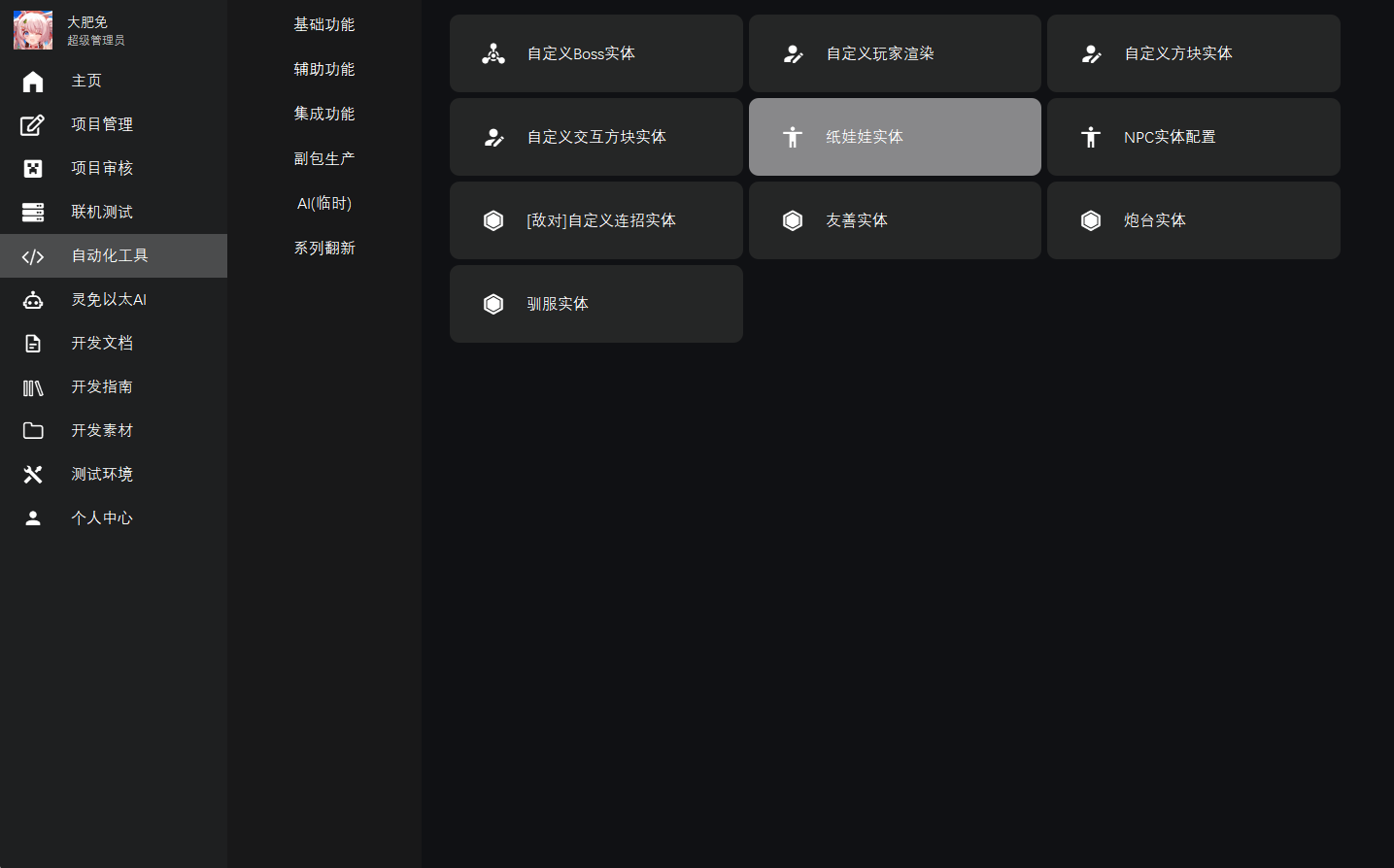Click the folder icon for 开发素材

click(33, 431)
